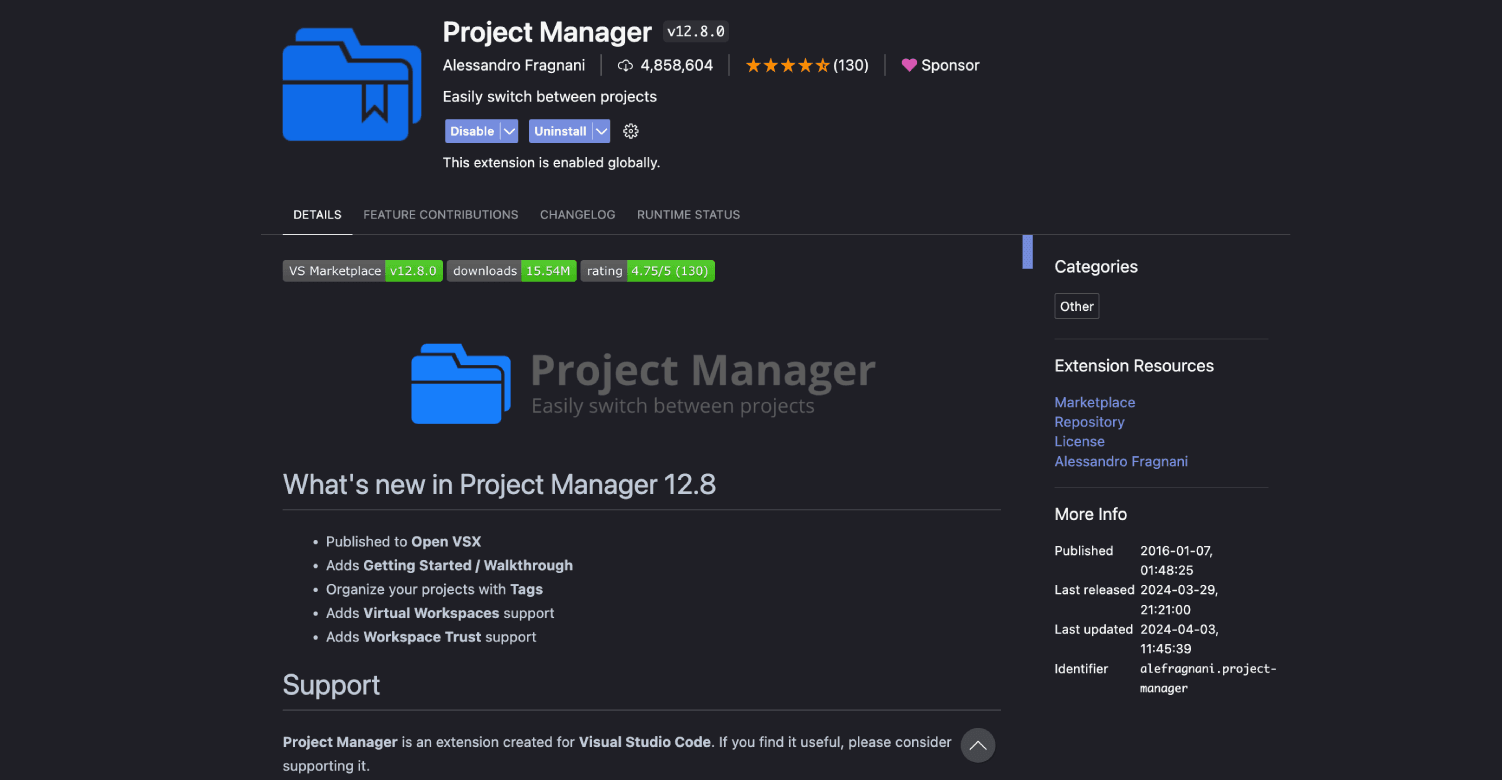The image size is (1502, 780).
Task: Open the Marketplace resource link
Action: (1094, 402)
